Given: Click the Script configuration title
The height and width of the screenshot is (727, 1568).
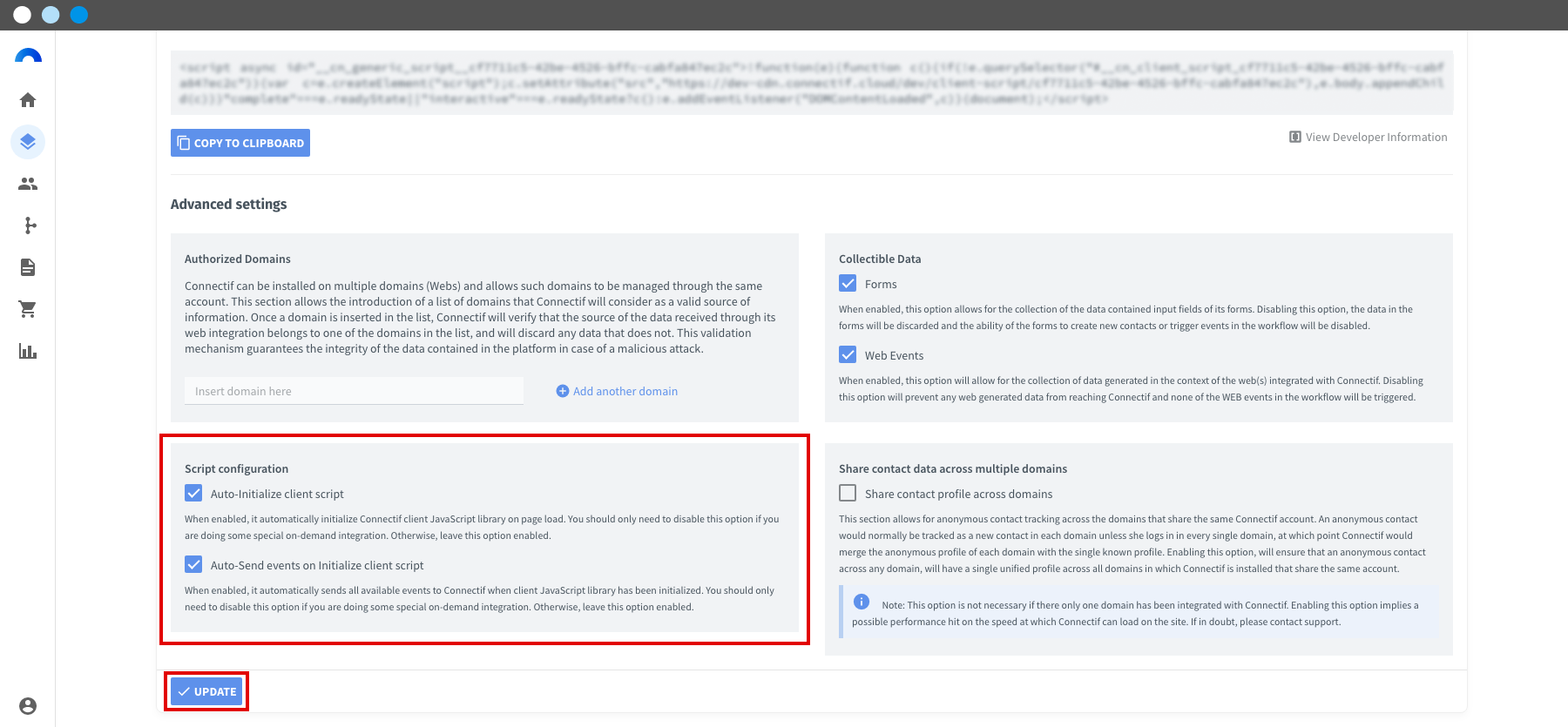Looking at the screenshot, I should tap(236, 468).
